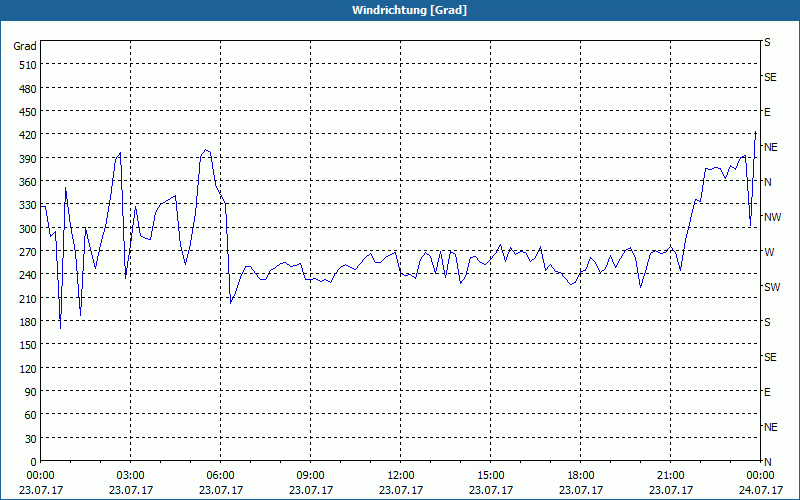Click the 150 degree axis label
Screen dimensions: 800x500
pos(28,345)
